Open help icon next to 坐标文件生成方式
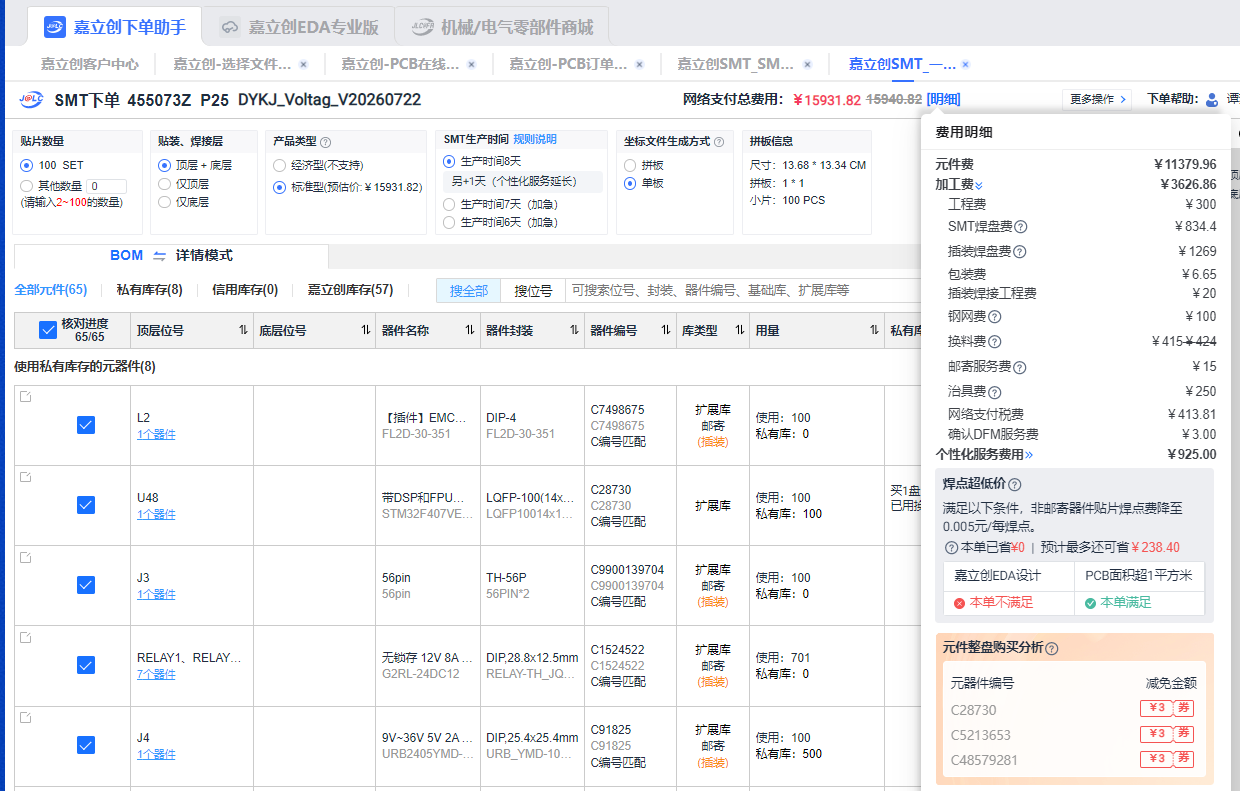 coord(719,142)
